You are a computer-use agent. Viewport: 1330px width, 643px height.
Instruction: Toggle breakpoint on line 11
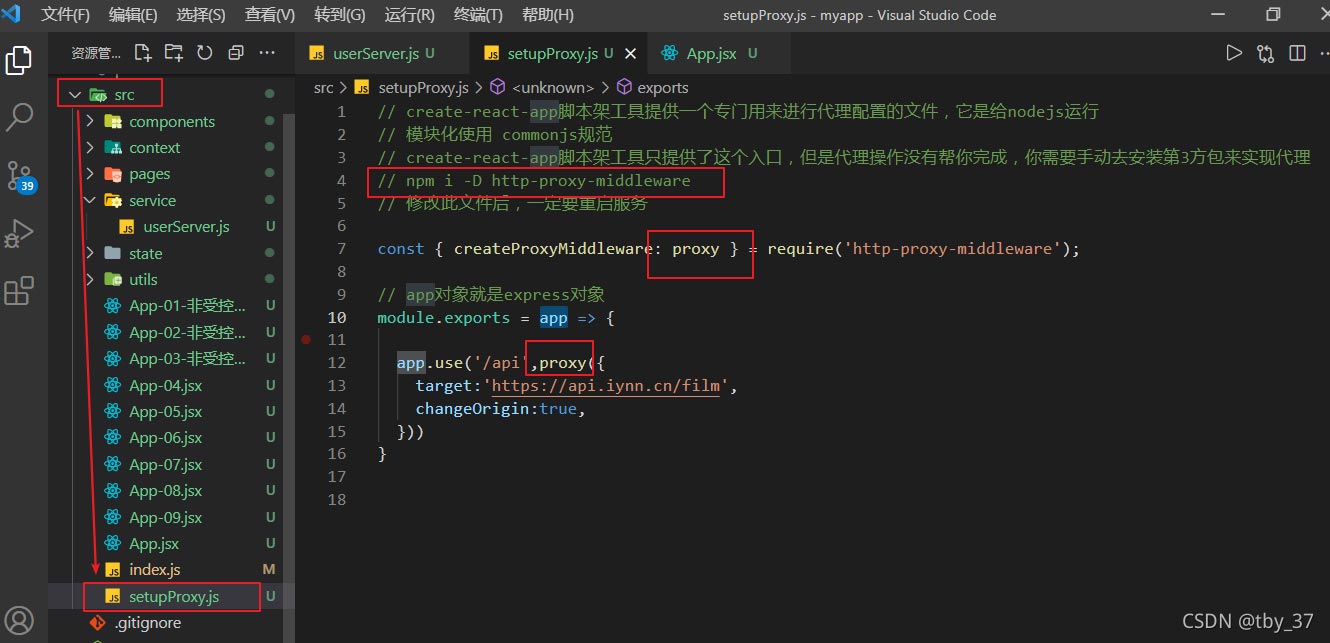coord(306,340)
